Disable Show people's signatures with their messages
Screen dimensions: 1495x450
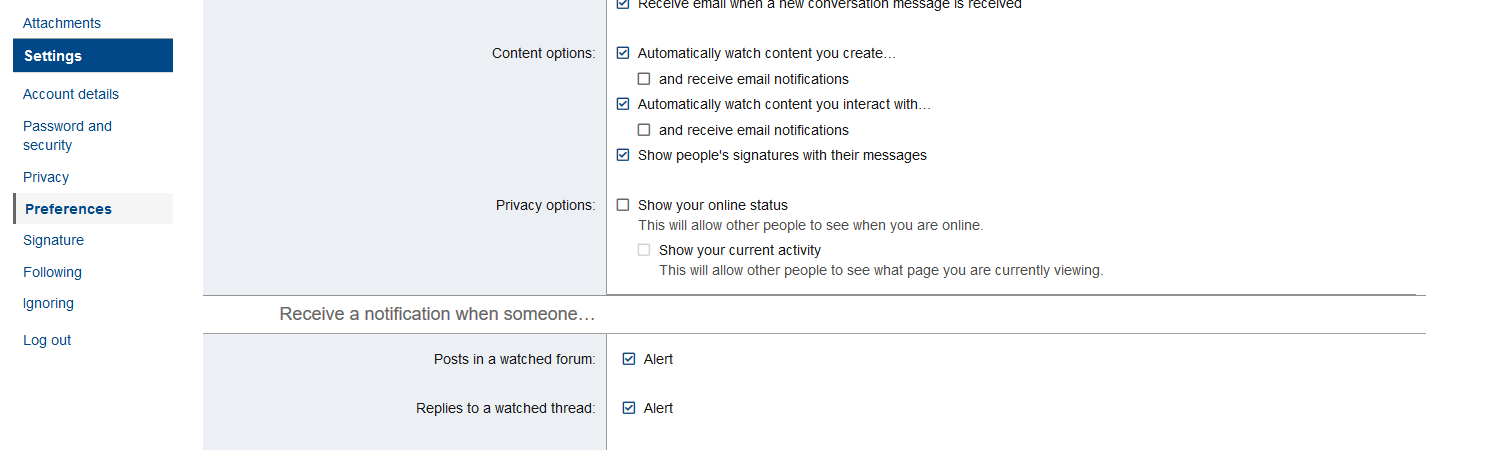pyautogui.click(x=623, y=155)
